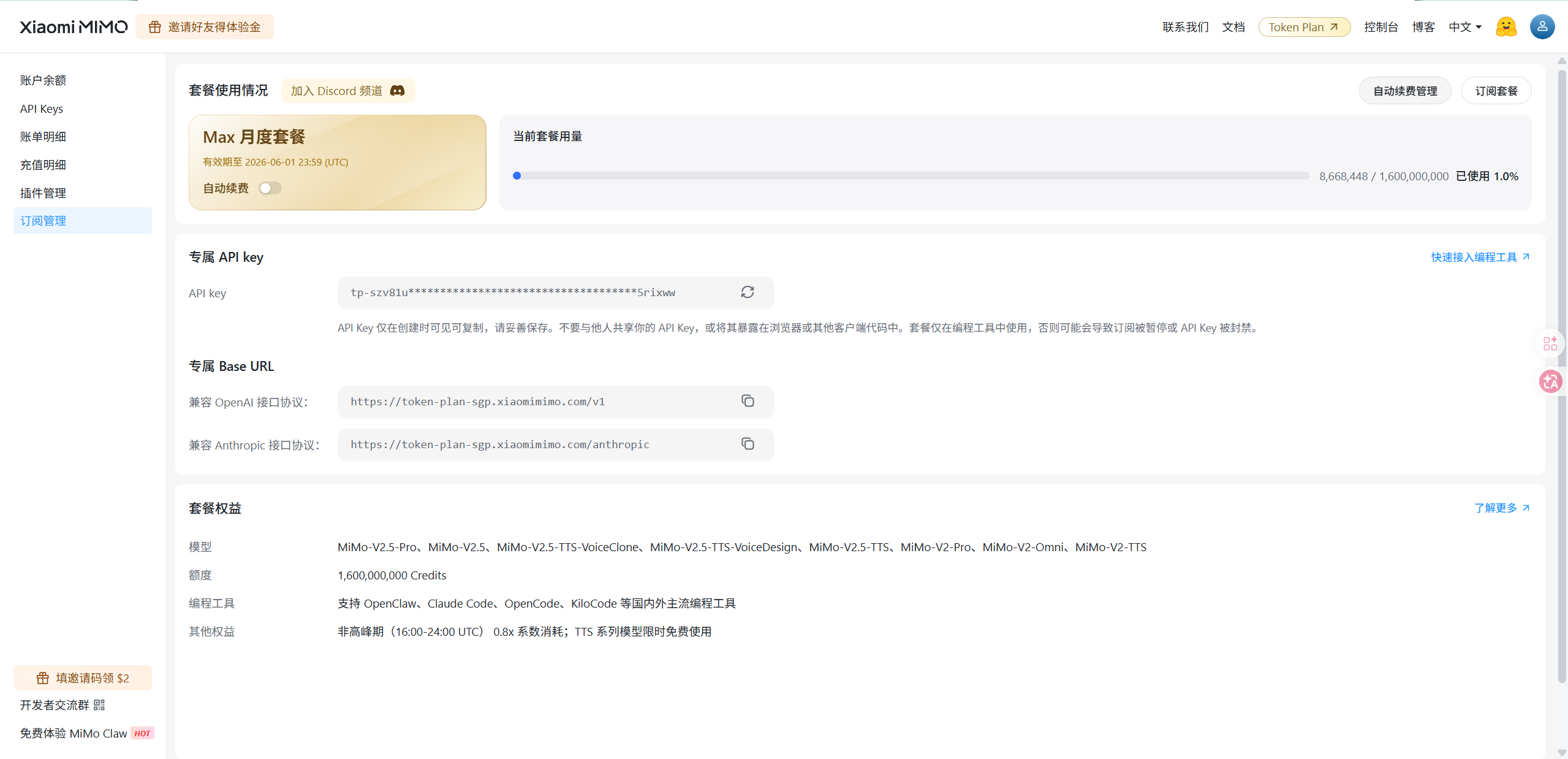Click the arrow icon next to 快速接入编程工具
1568x759 pixels.
tap(1526, 257)
